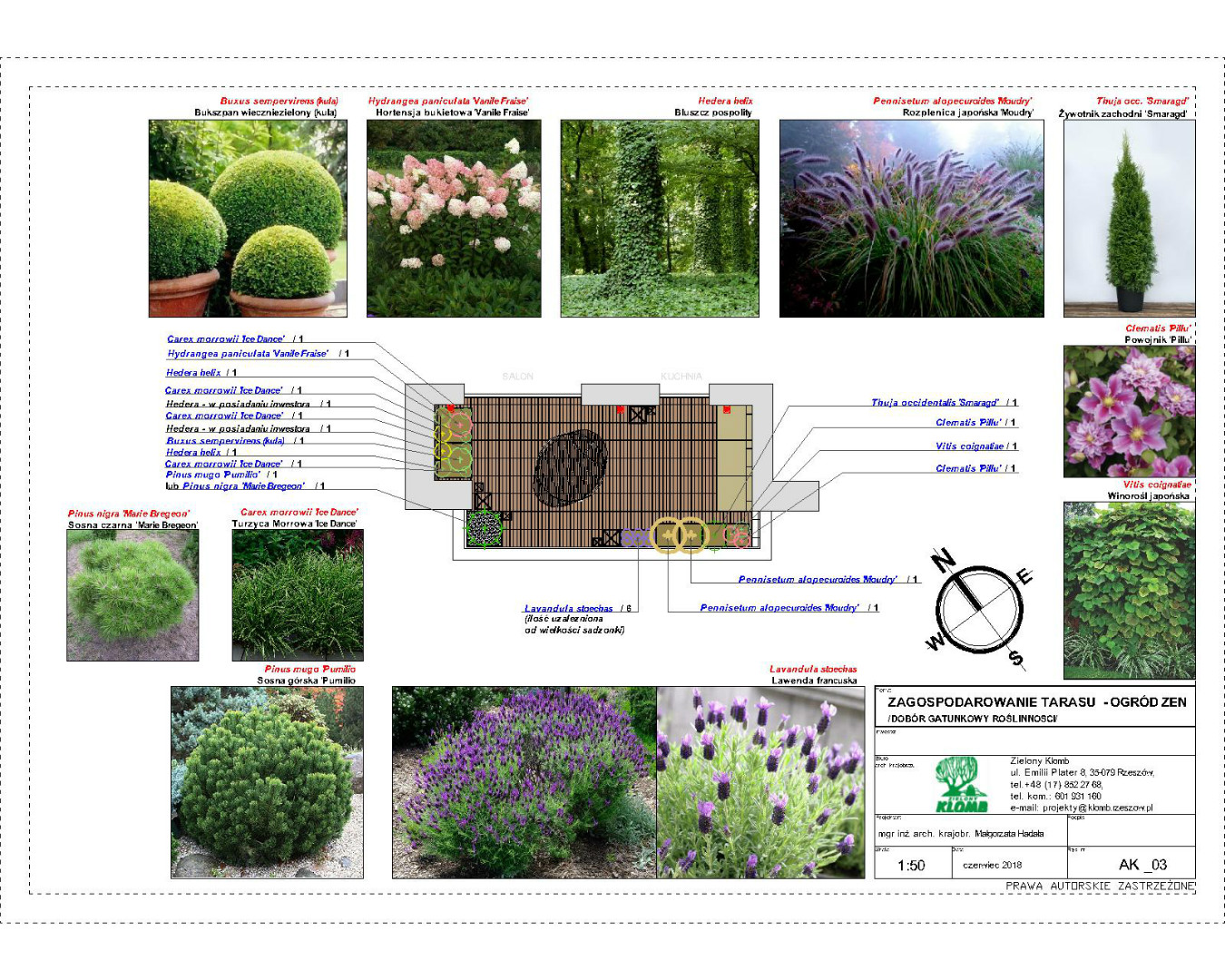Select the "Pinus mugo 'Pumilio' /1" plan label
Screen dimensions: 1225x980
[221, 474]
